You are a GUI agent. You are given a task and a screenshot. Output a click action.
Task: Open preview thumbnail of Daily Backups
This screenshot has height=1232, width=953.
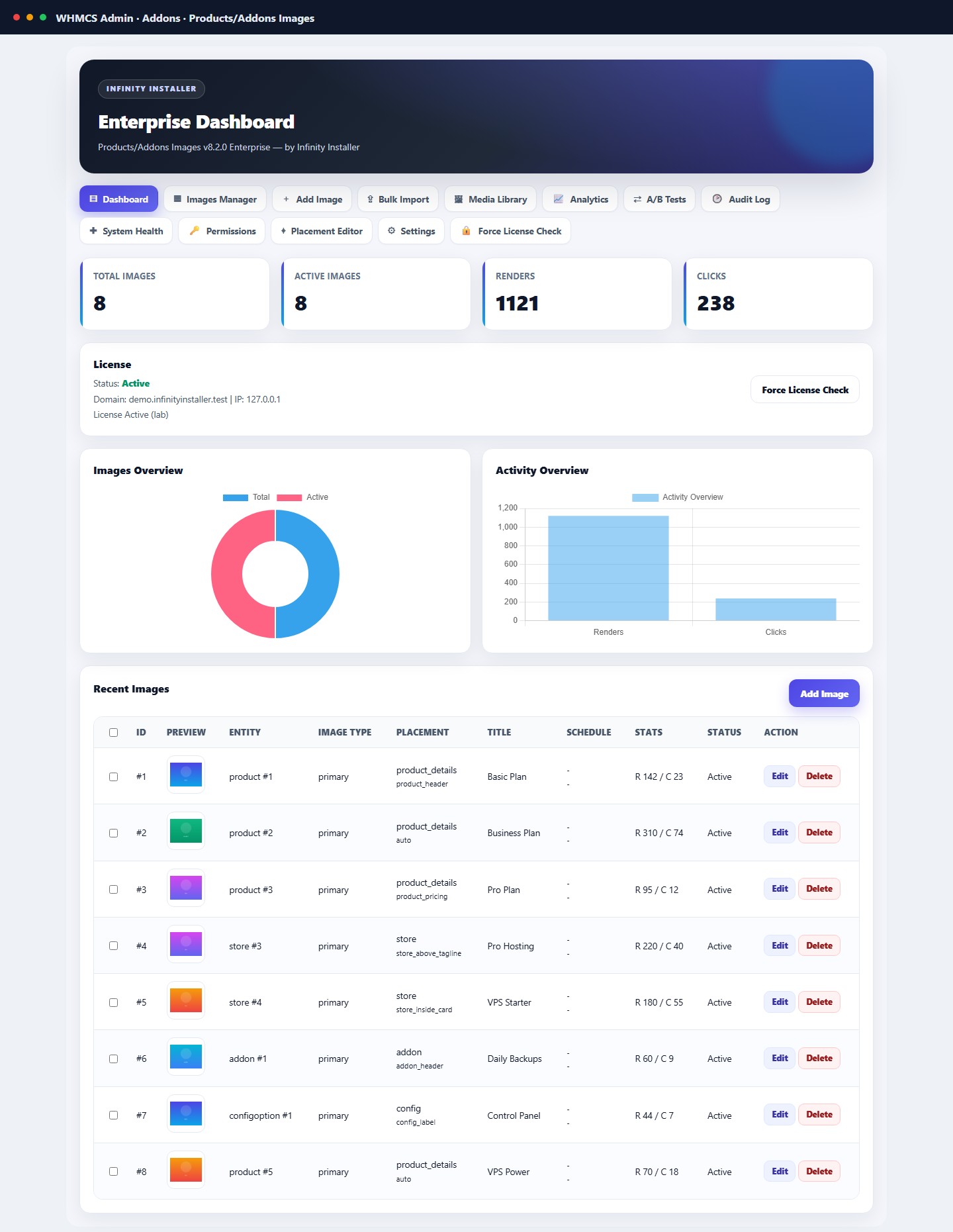[x=186, y=1057]
